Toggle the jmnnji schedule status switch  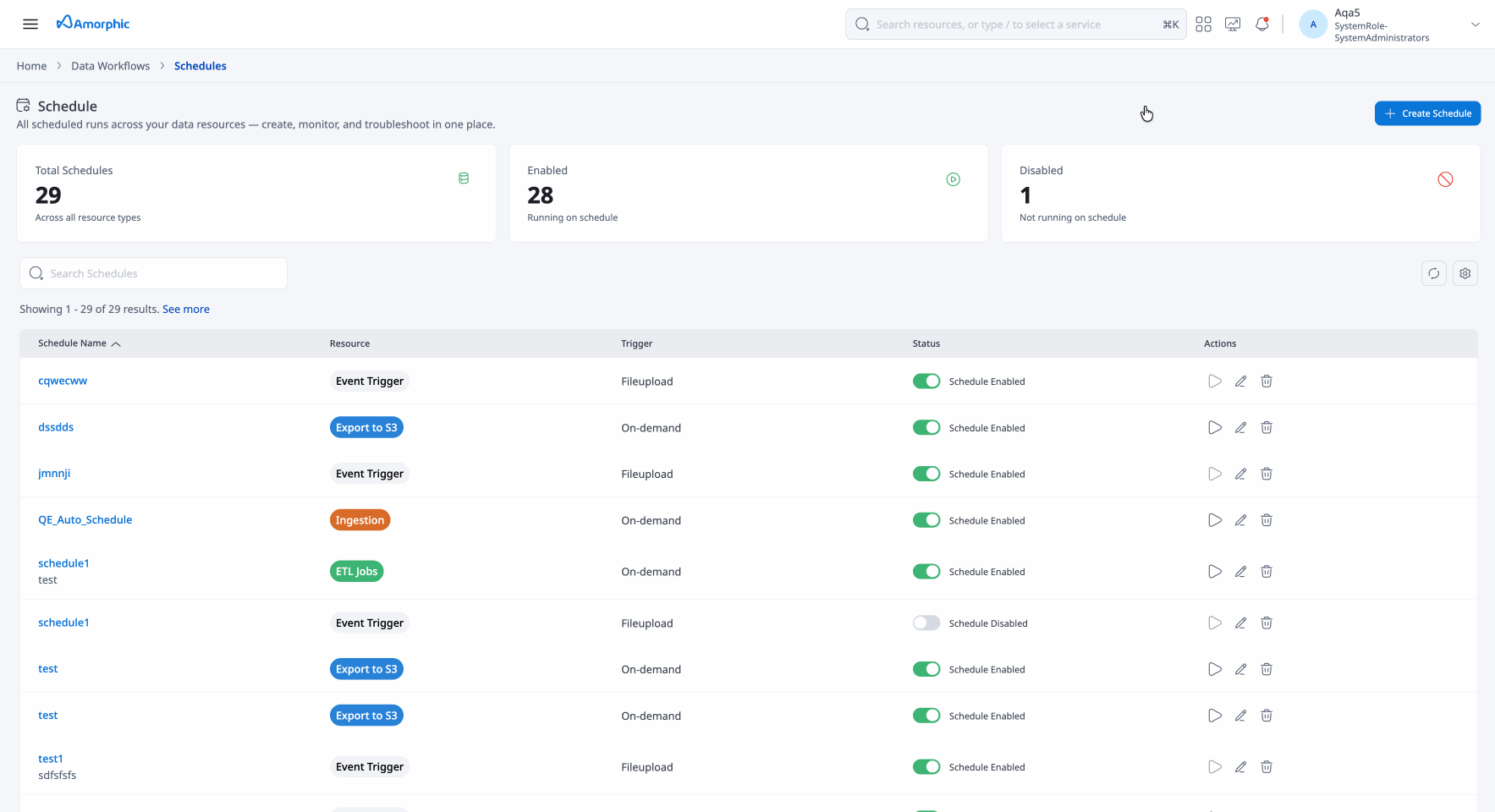pyautogui.click(x=926, y=475)
